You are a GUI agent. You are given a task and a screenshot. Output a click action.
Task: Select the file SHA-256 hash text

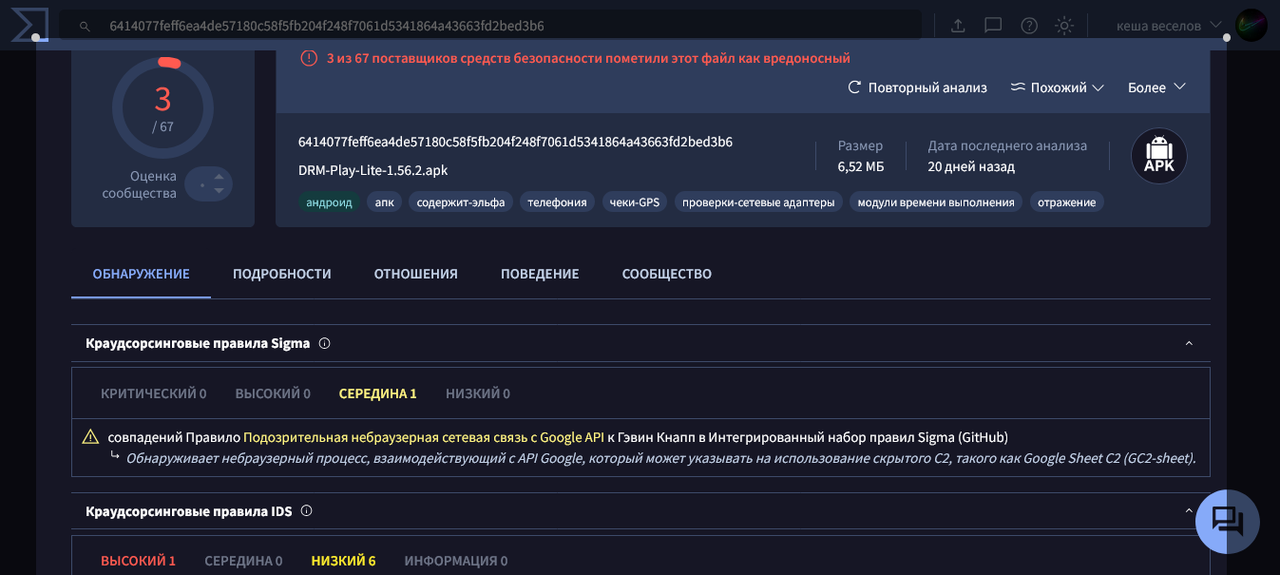515,142
